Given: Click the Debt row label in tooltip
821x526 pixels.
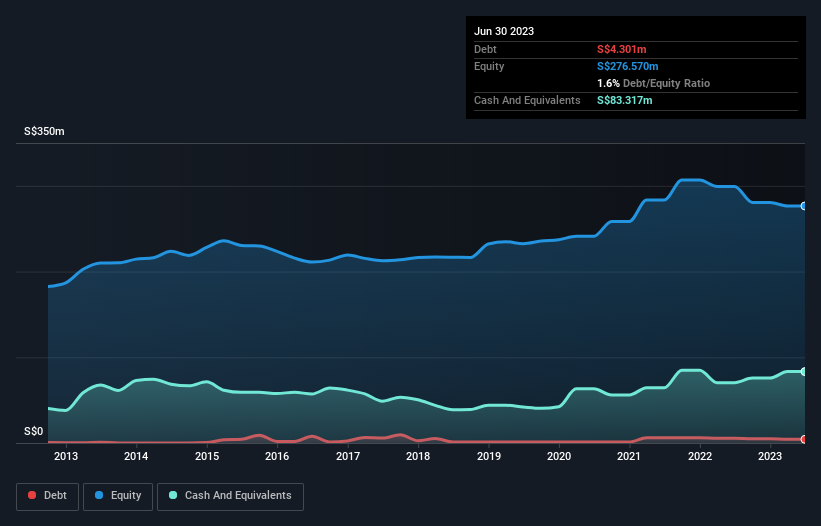Looking at the screenshot, I should pos(485,49).
